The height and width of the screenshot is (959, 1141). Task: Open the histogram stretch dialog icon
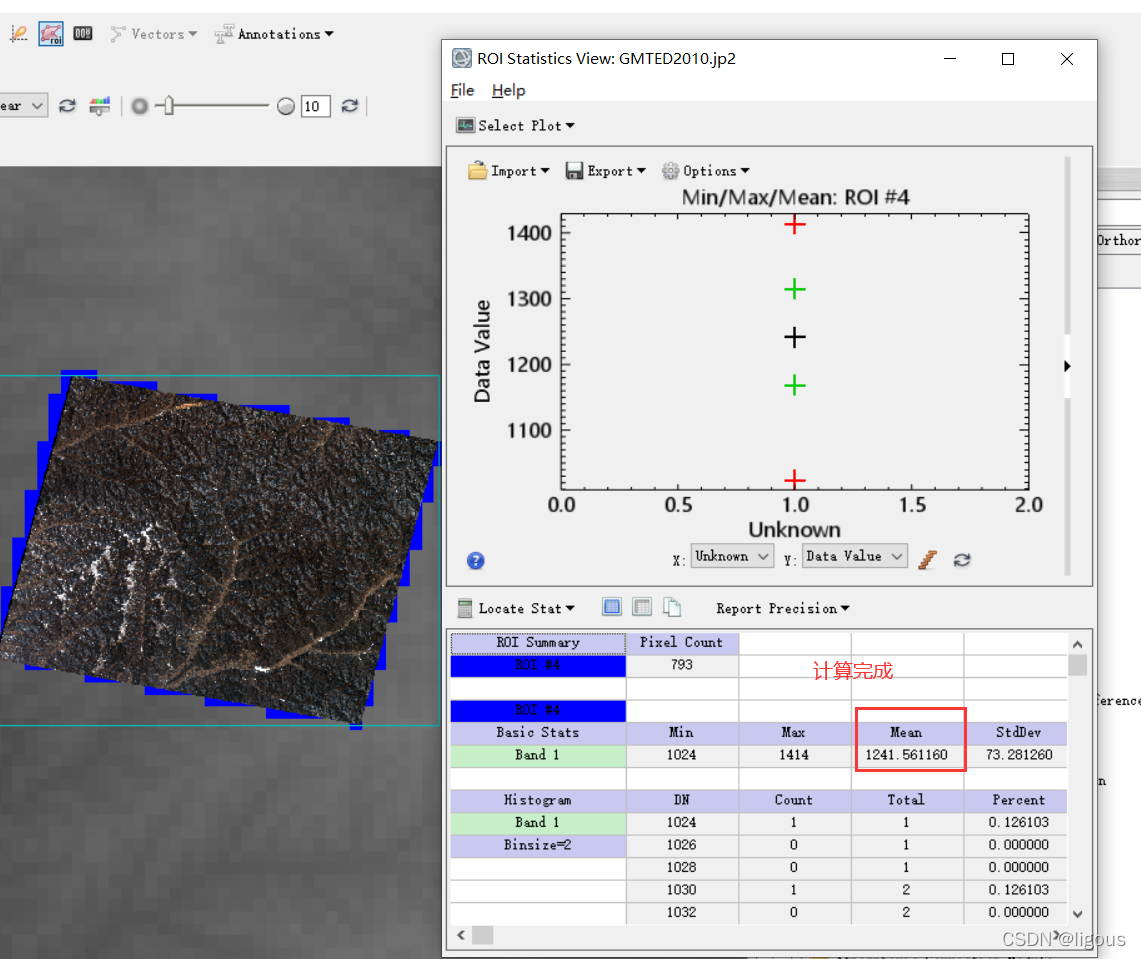click(x=100, y=106)
